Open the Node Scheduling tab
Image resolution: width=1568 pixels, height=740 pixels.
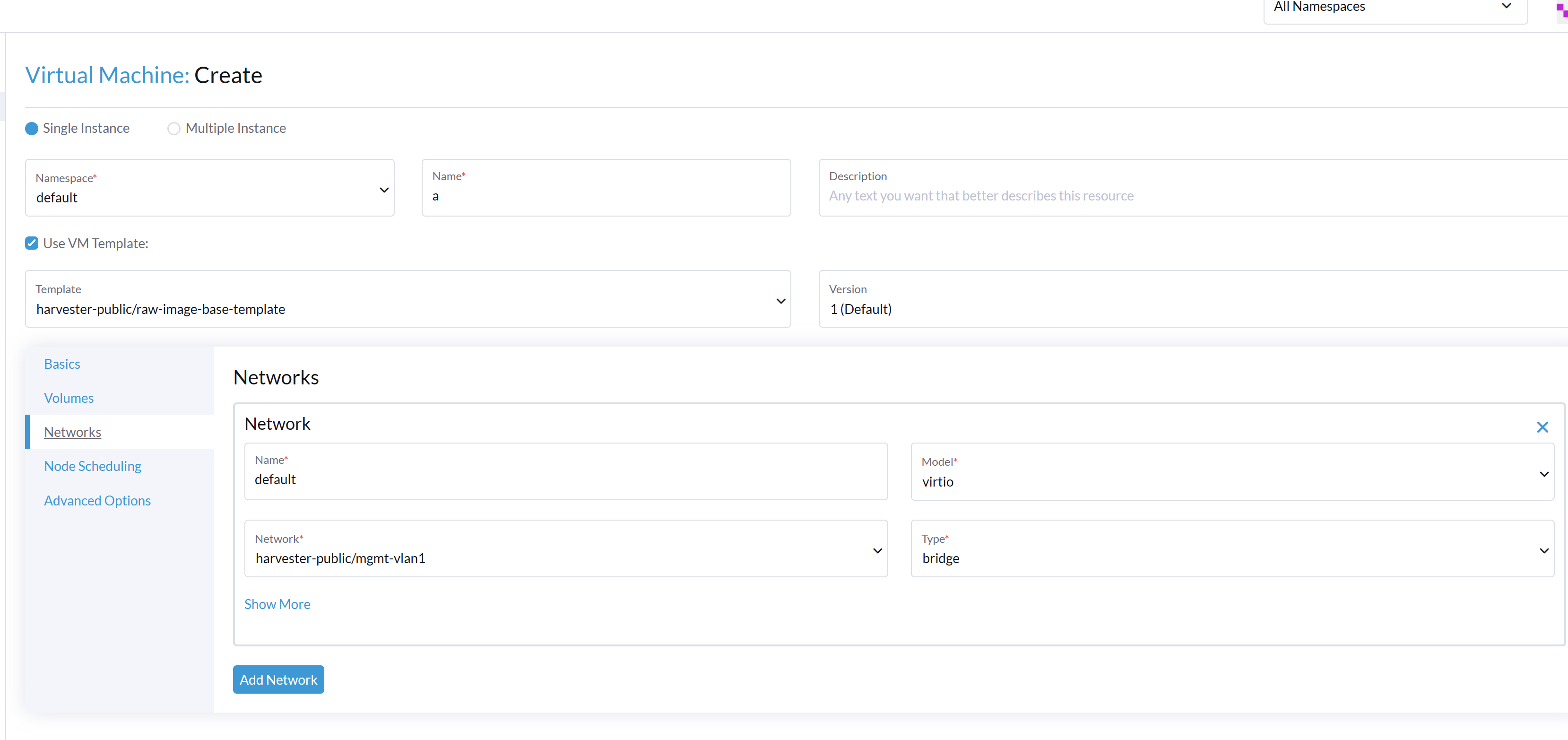pos(93,466)
